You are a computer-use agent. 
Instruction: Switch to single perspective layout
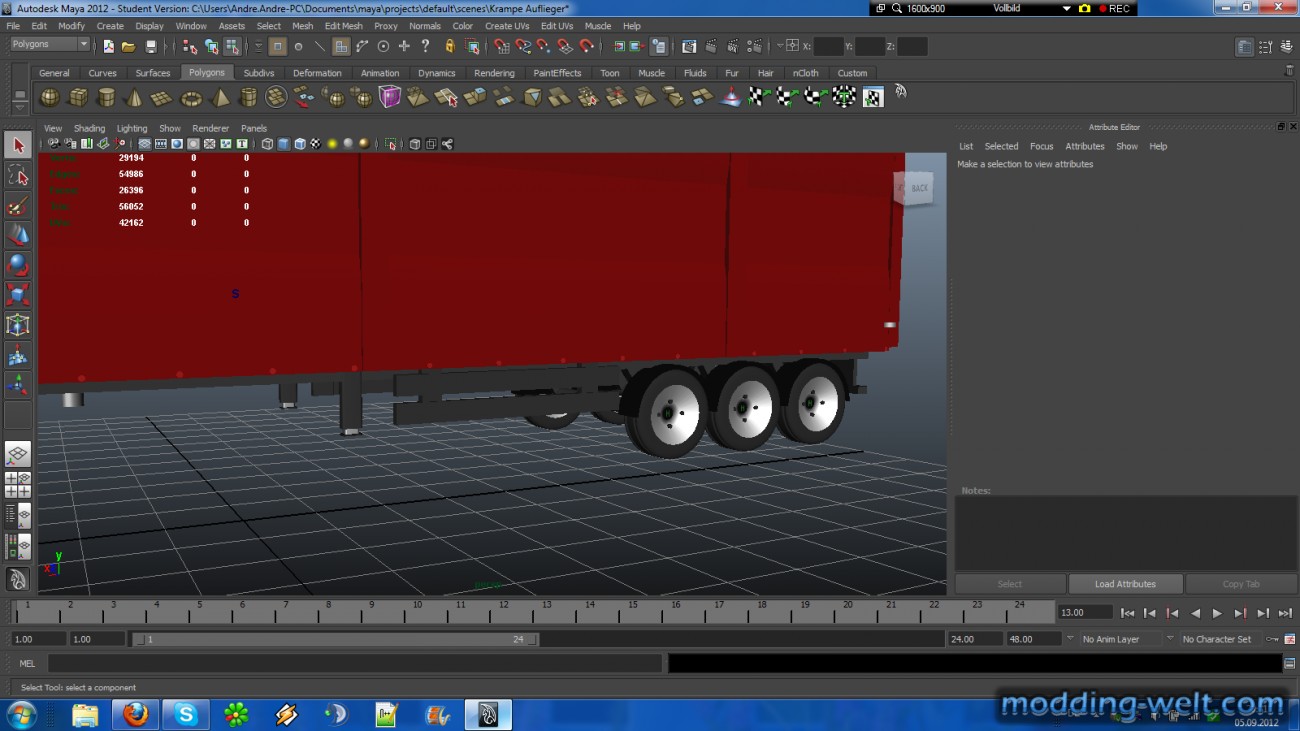(x=18, y=455)
